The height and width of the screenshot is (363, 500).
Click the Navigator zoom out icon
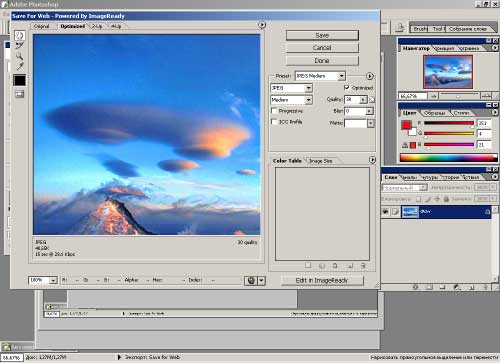[x=434, y=96]
